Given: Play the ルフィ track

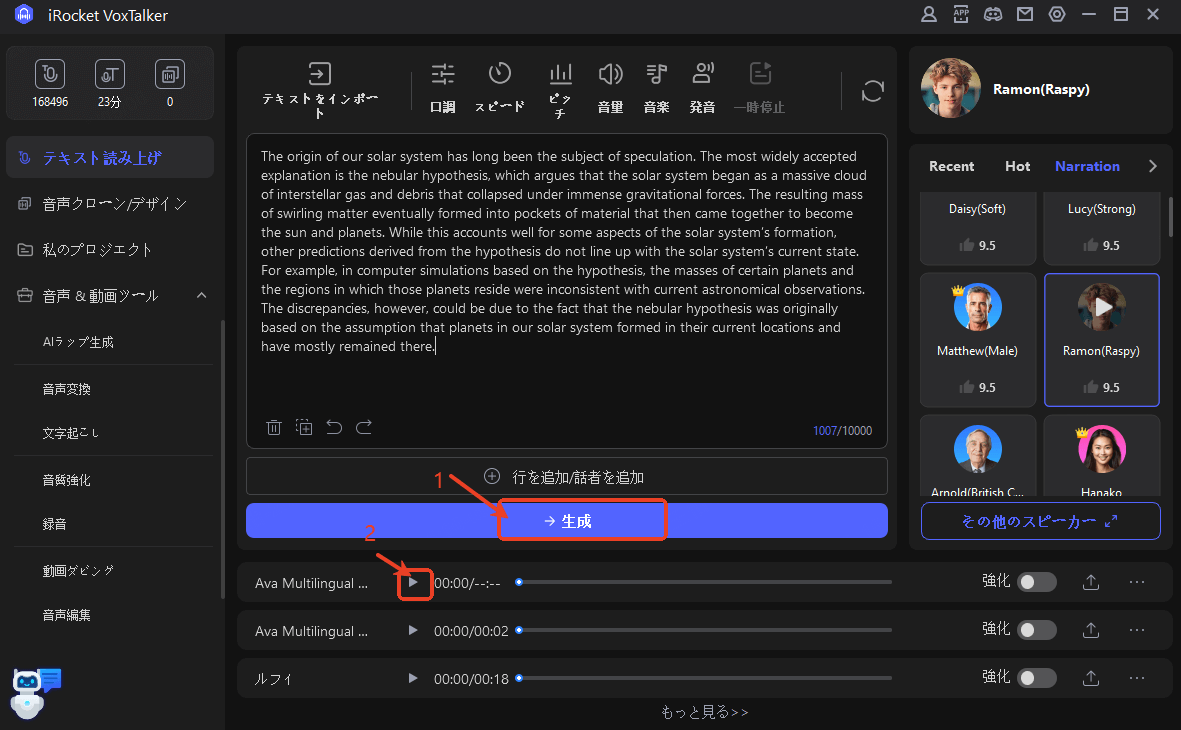Looking at the screenshot, I should (413, 679).
